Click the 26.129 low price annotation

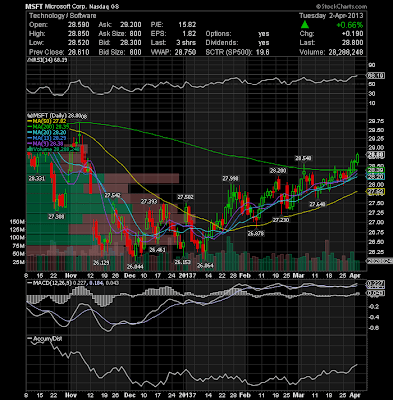tap(101, 263)
